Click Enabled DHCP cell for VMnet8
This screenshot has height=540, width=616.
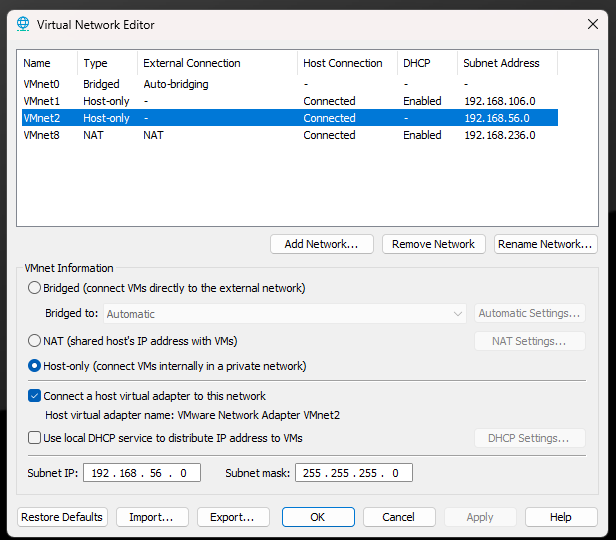422,135
